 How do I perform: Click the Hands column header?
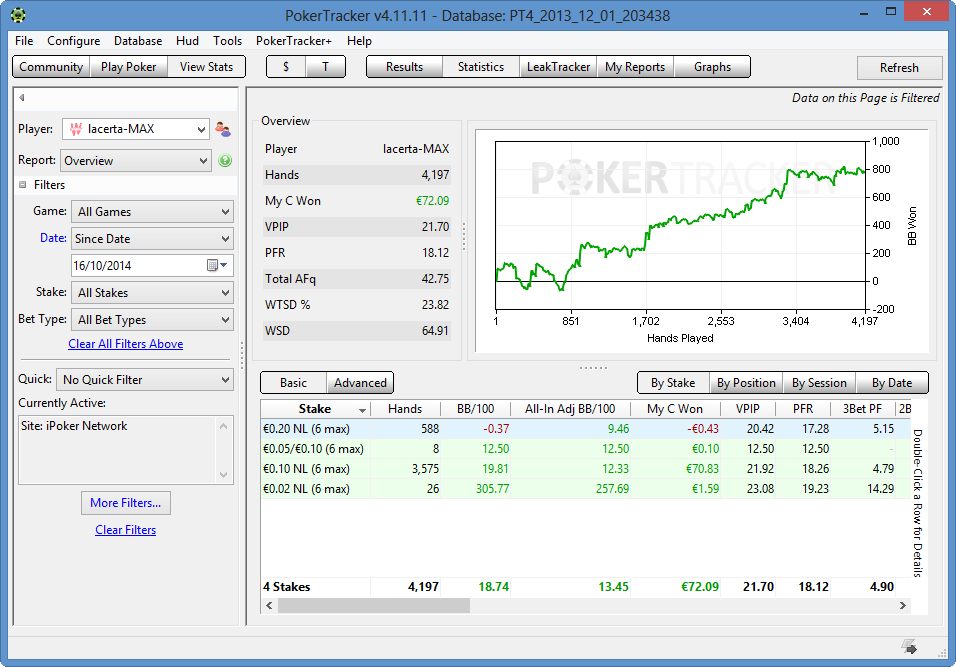(405, 409)
